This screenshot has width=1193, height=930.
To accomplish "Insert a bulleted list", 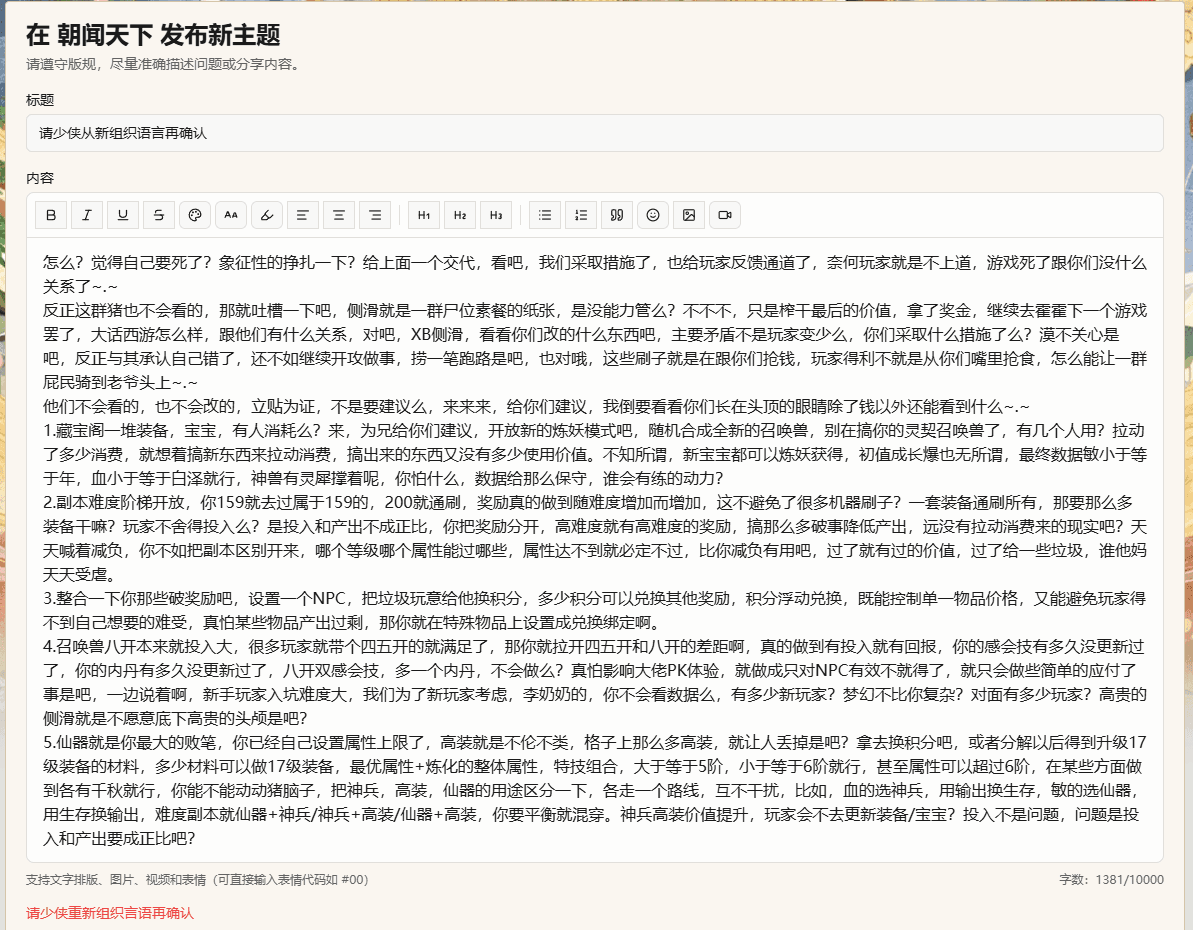I will click(x=545, y=215).
